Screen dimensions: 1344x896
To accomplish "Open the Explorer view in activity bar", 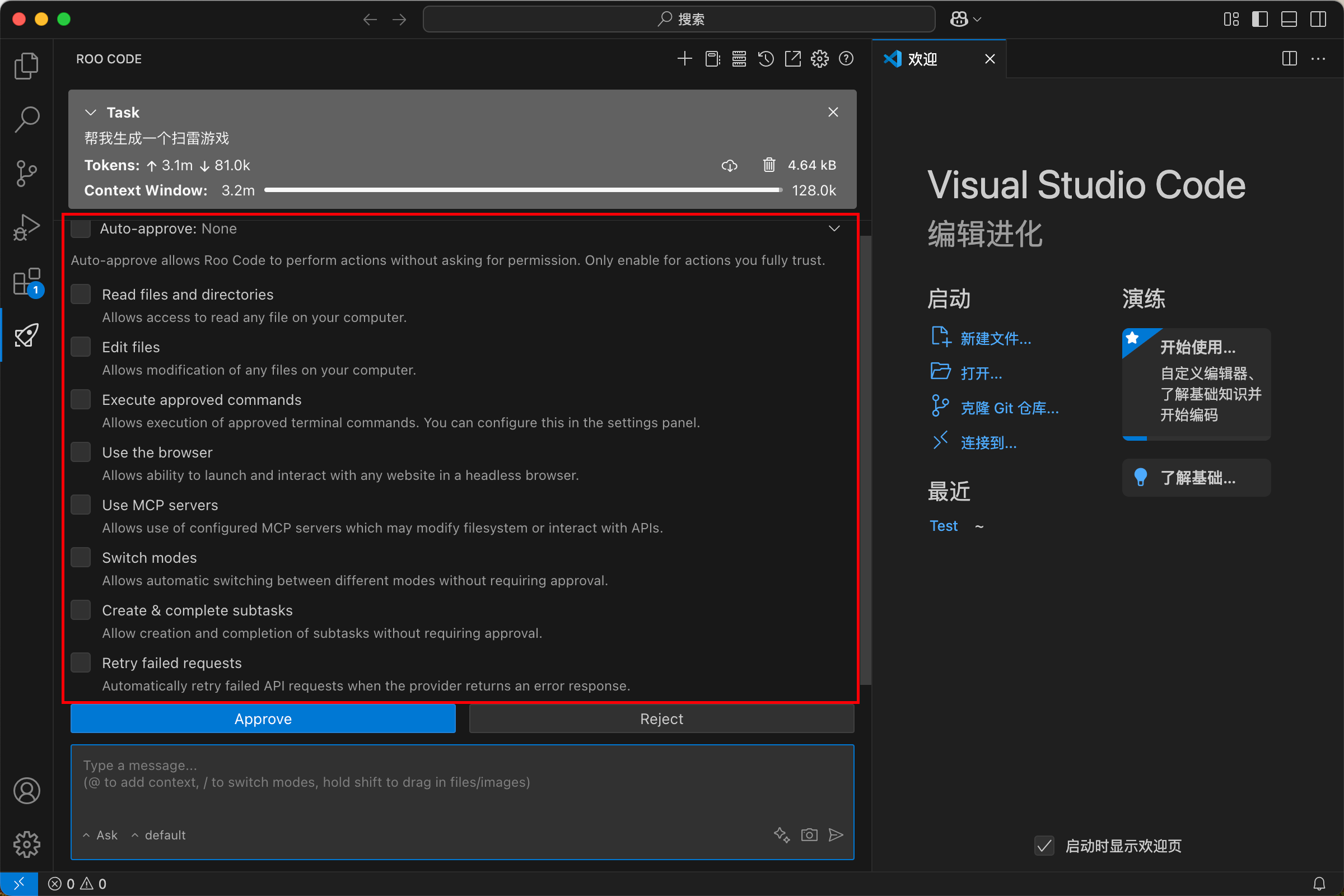I will 26,66.
